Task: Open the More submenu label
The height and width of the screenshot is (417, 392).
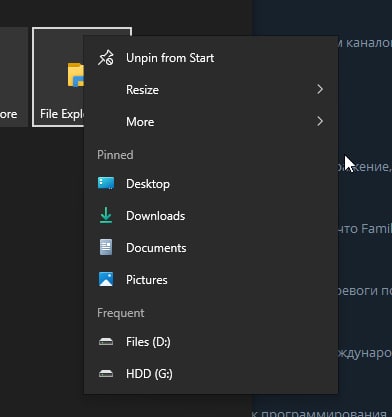Action: pyautogui.click(x=140, y=122)
